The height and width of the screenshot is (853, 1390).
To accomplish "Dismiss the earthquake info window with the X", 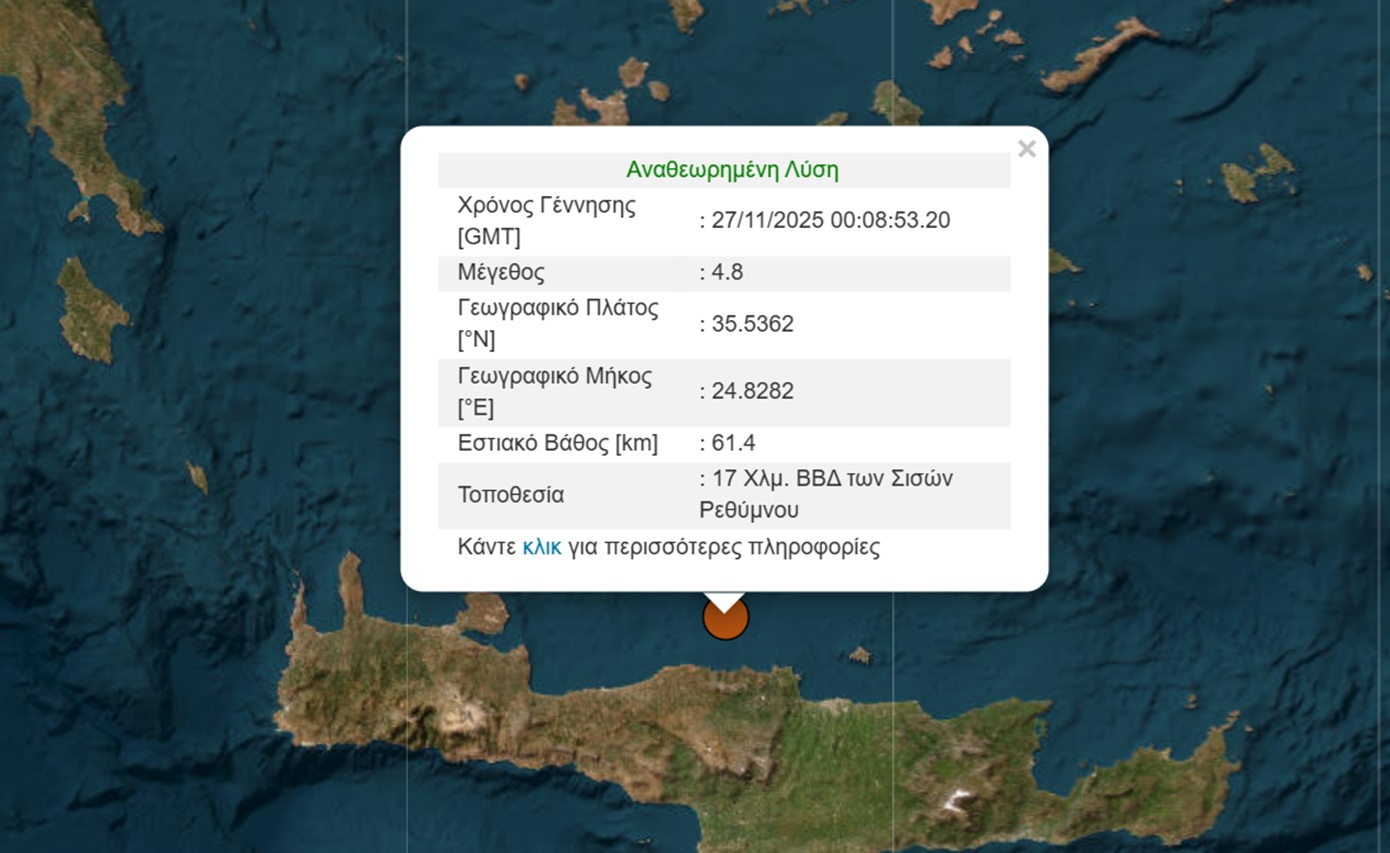I will click(1027, 148).
